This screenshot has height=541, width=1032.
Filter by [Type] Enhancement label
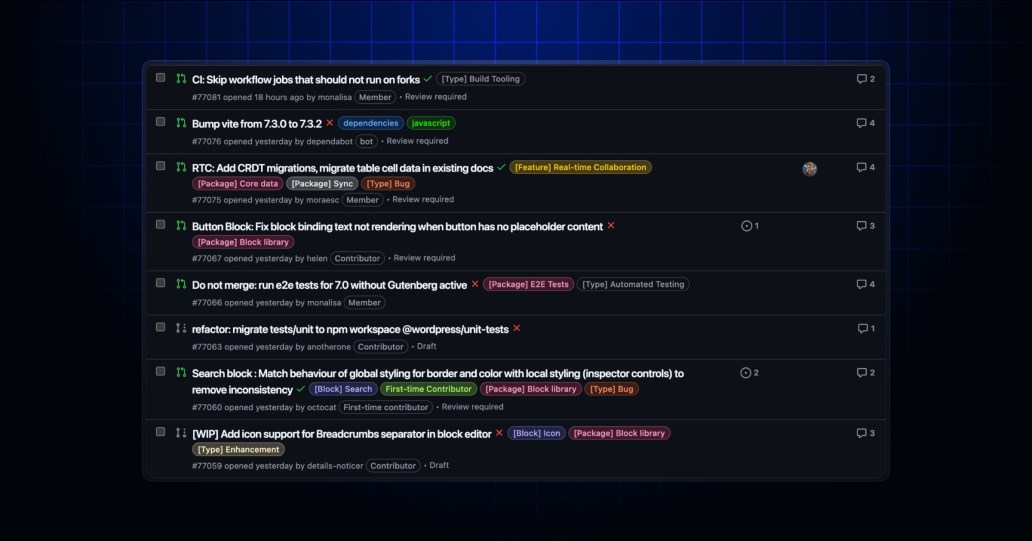238,450
